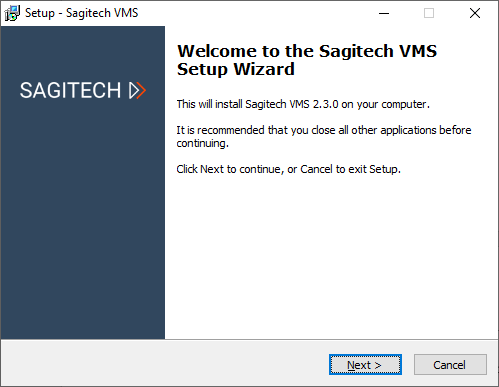Proceed with the Next > button
This screenshot has width=499, height=387.
tap(365, 365)
